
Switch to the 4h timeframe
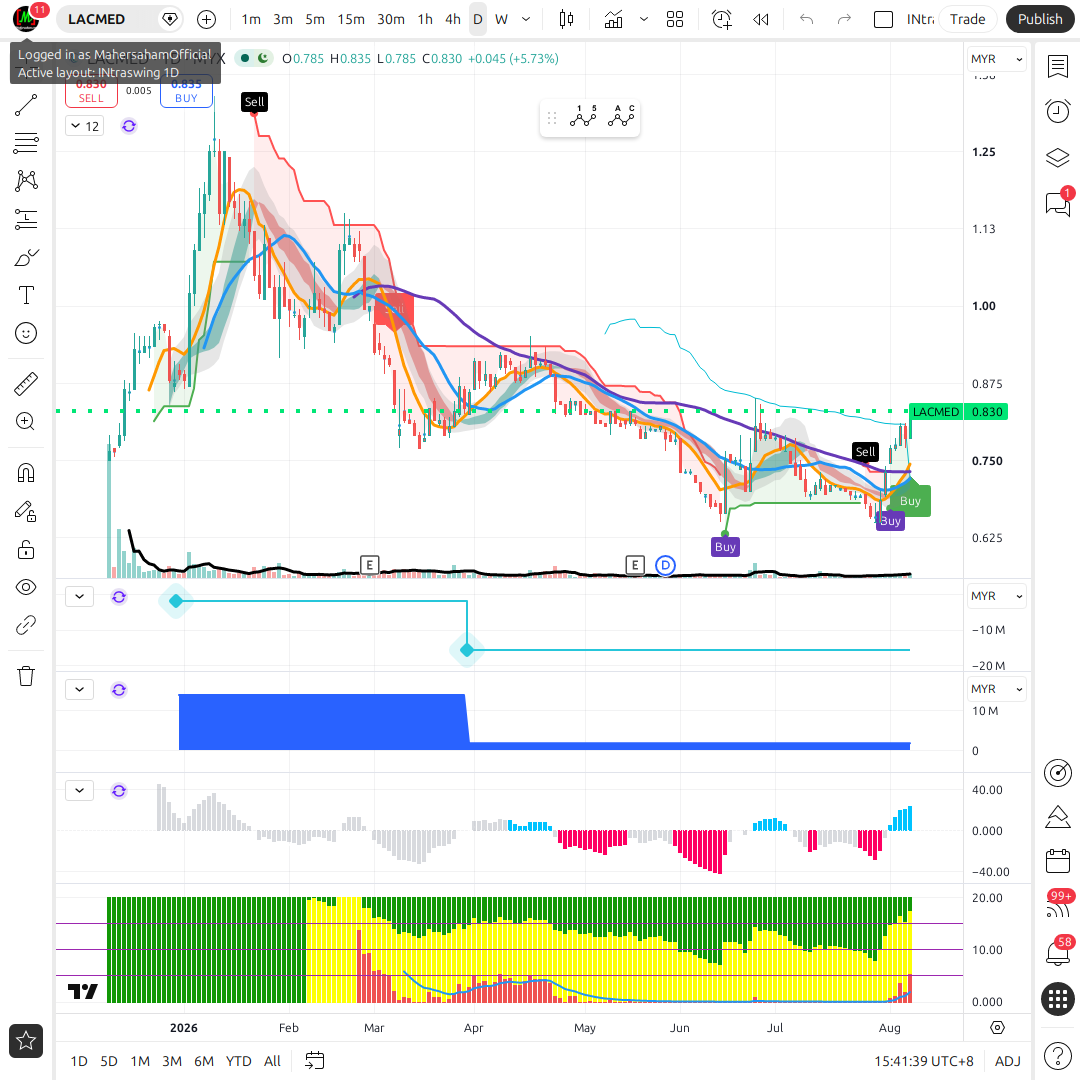click(453, 19)
